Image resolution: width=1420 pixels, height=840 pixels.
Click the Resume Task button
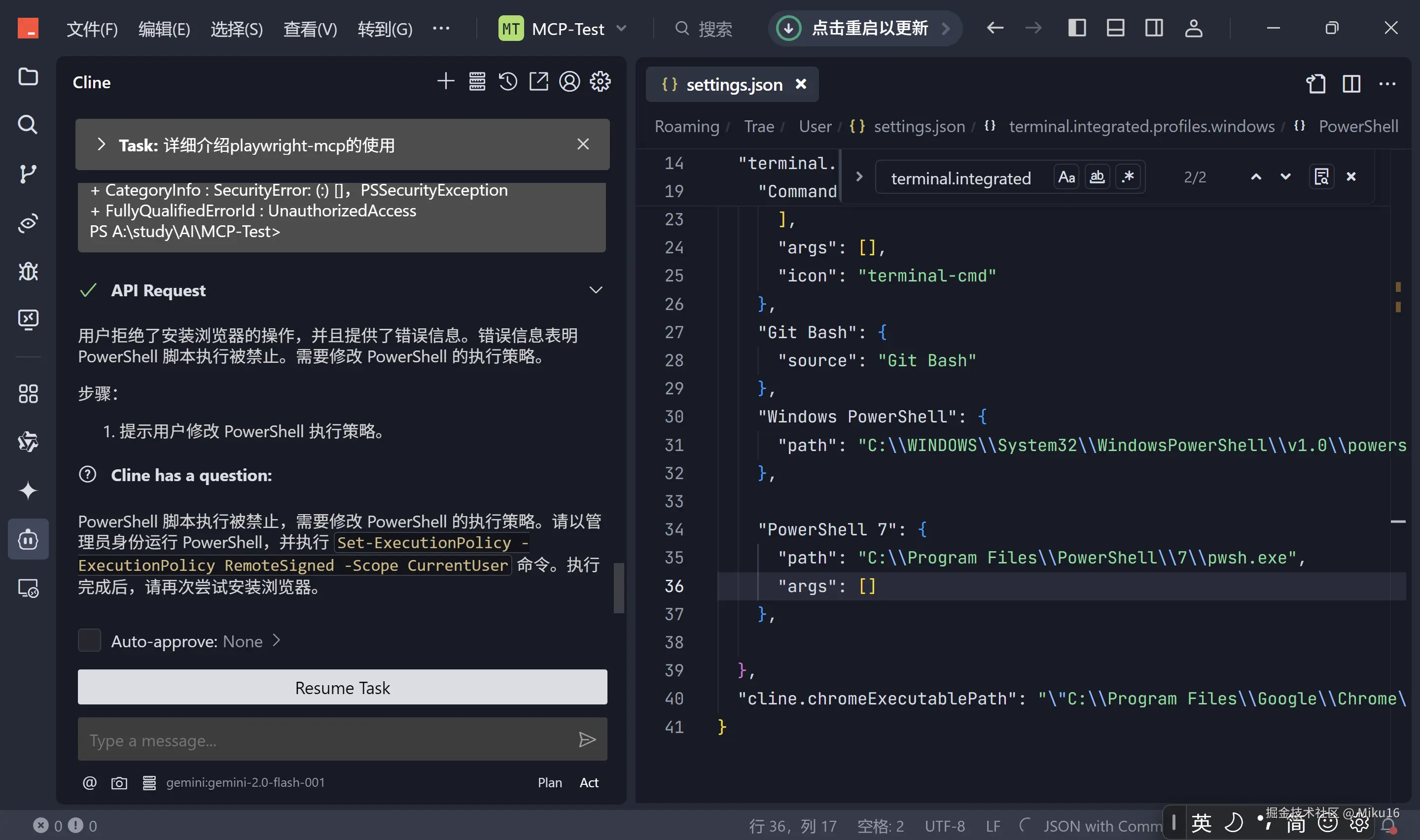tap(342, 687)
